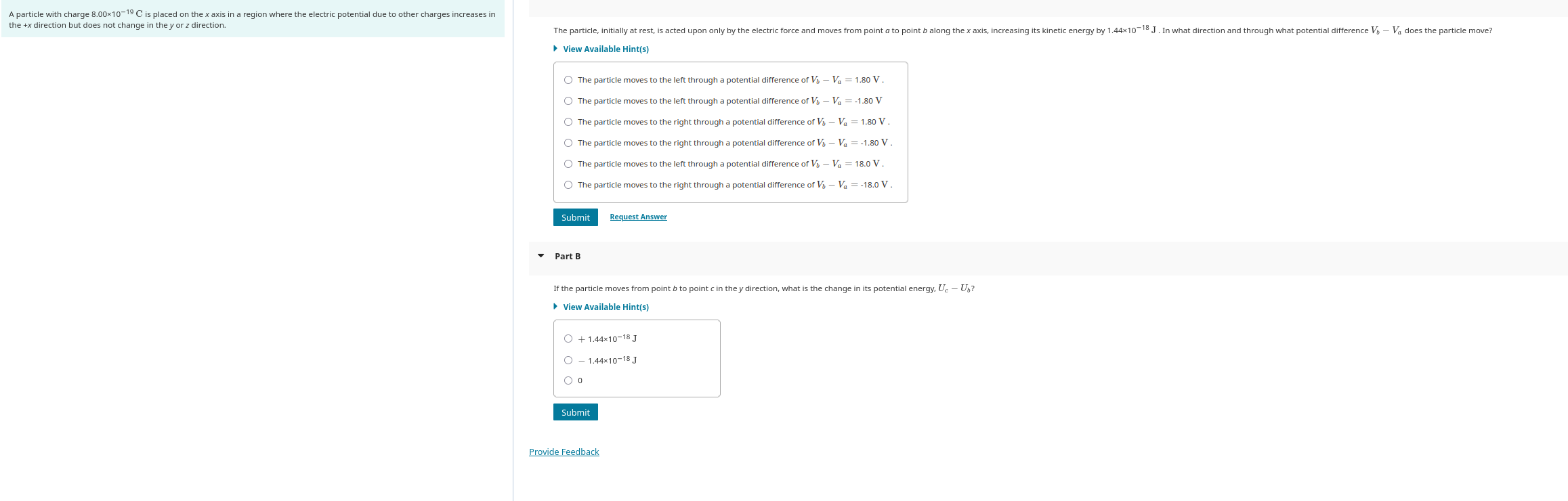Open the Request Answer link
Image resolution: width=1568 pixels, height=501 pixels.
pyautogui.click(x=637, y=217)
